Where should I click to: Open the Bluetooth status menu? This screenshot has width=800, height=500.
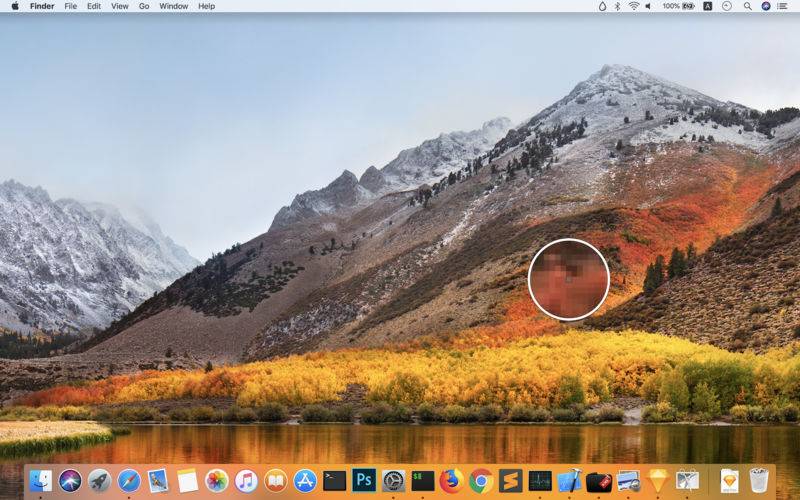[x=617, y=6]
